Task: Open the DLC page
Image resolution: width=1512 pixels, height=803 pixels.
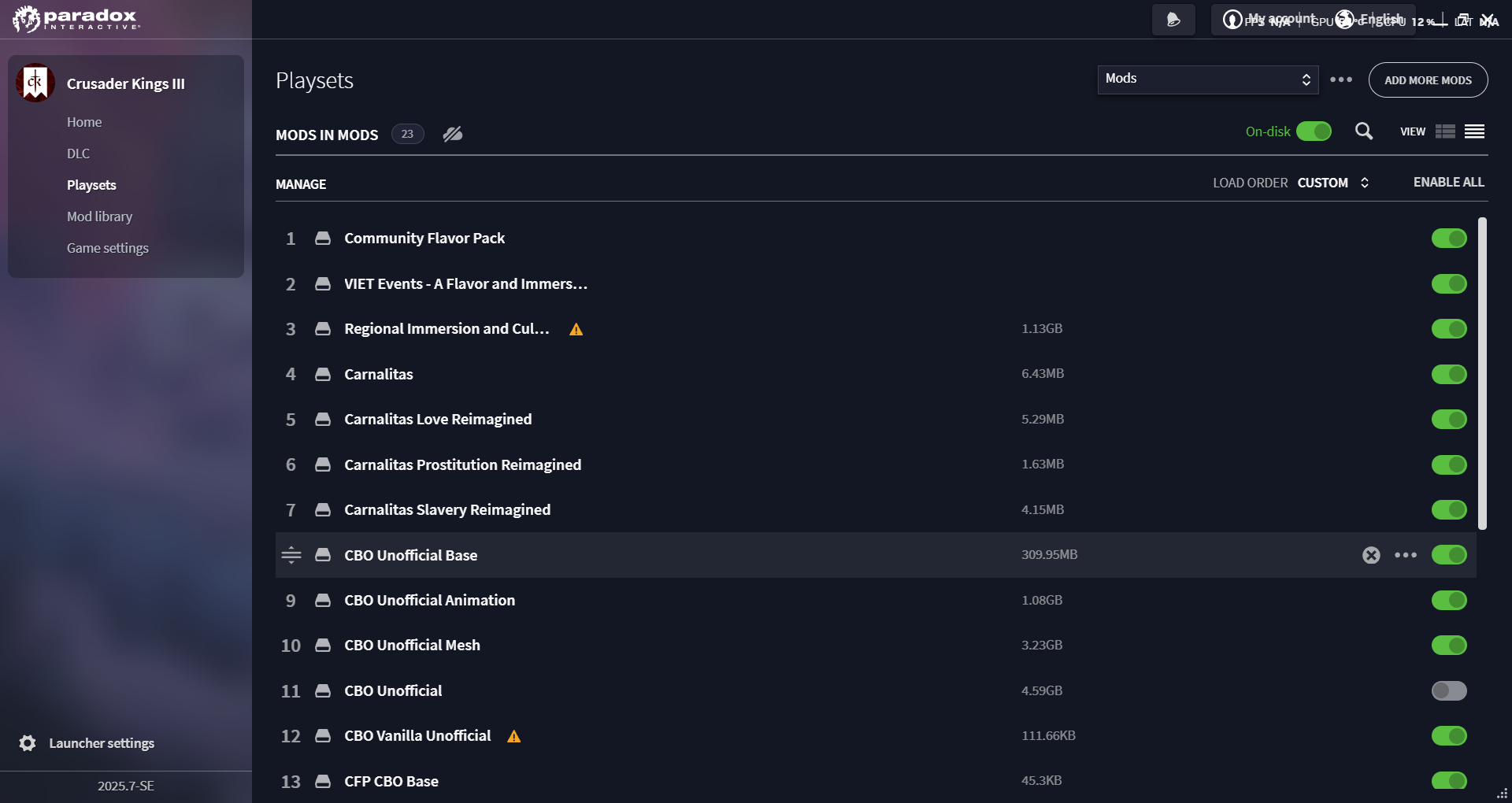Action: [78, 154]
